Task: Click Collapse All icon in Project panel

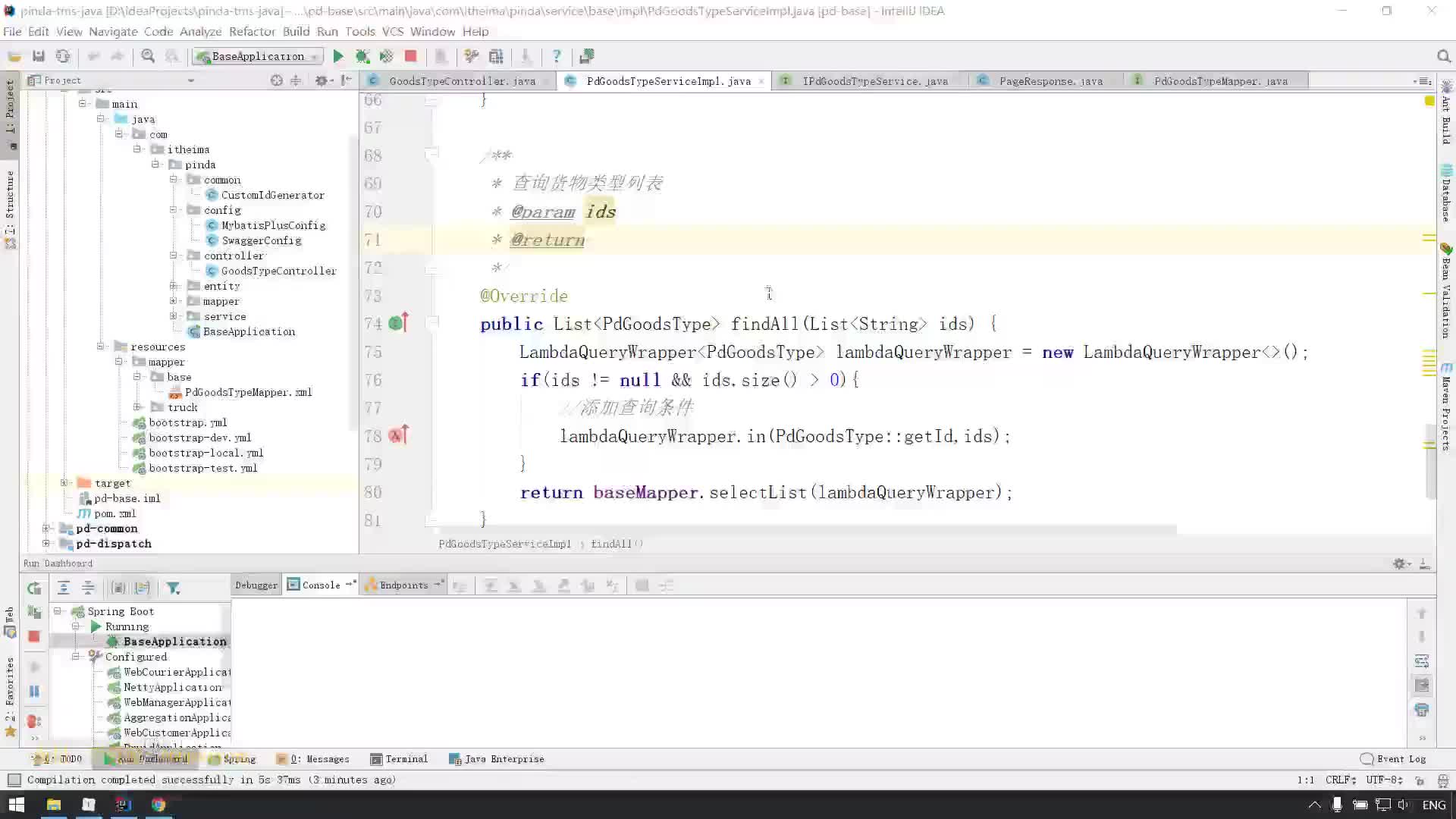Action: coord(297,80)
